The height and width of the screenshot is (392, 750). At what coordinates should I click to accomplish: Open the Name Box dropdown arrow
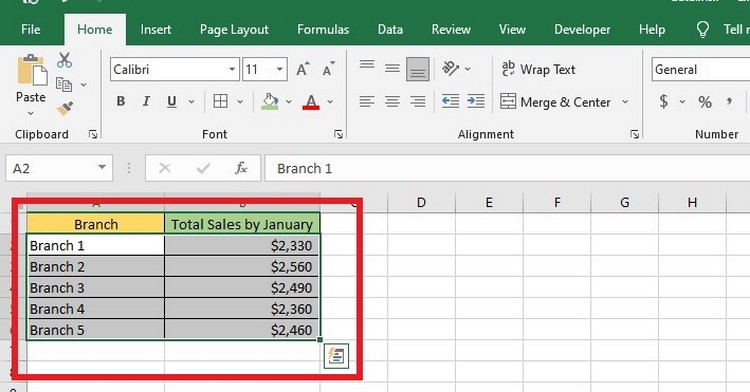[102, 167]
